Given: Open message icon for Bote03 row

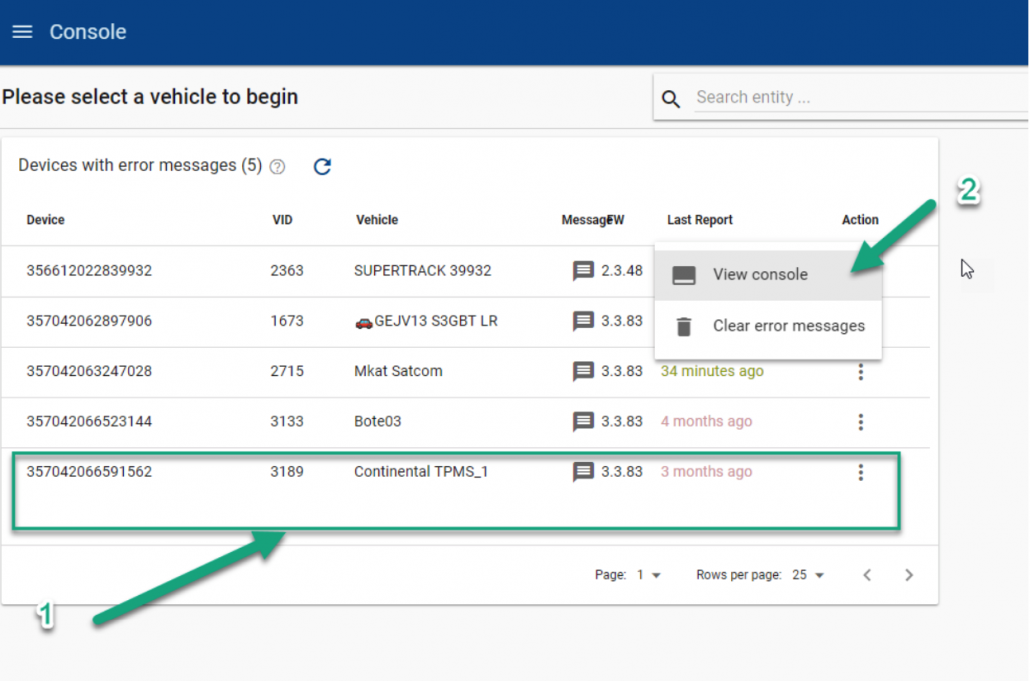Looking at the screenshot, I should [583, 422].
